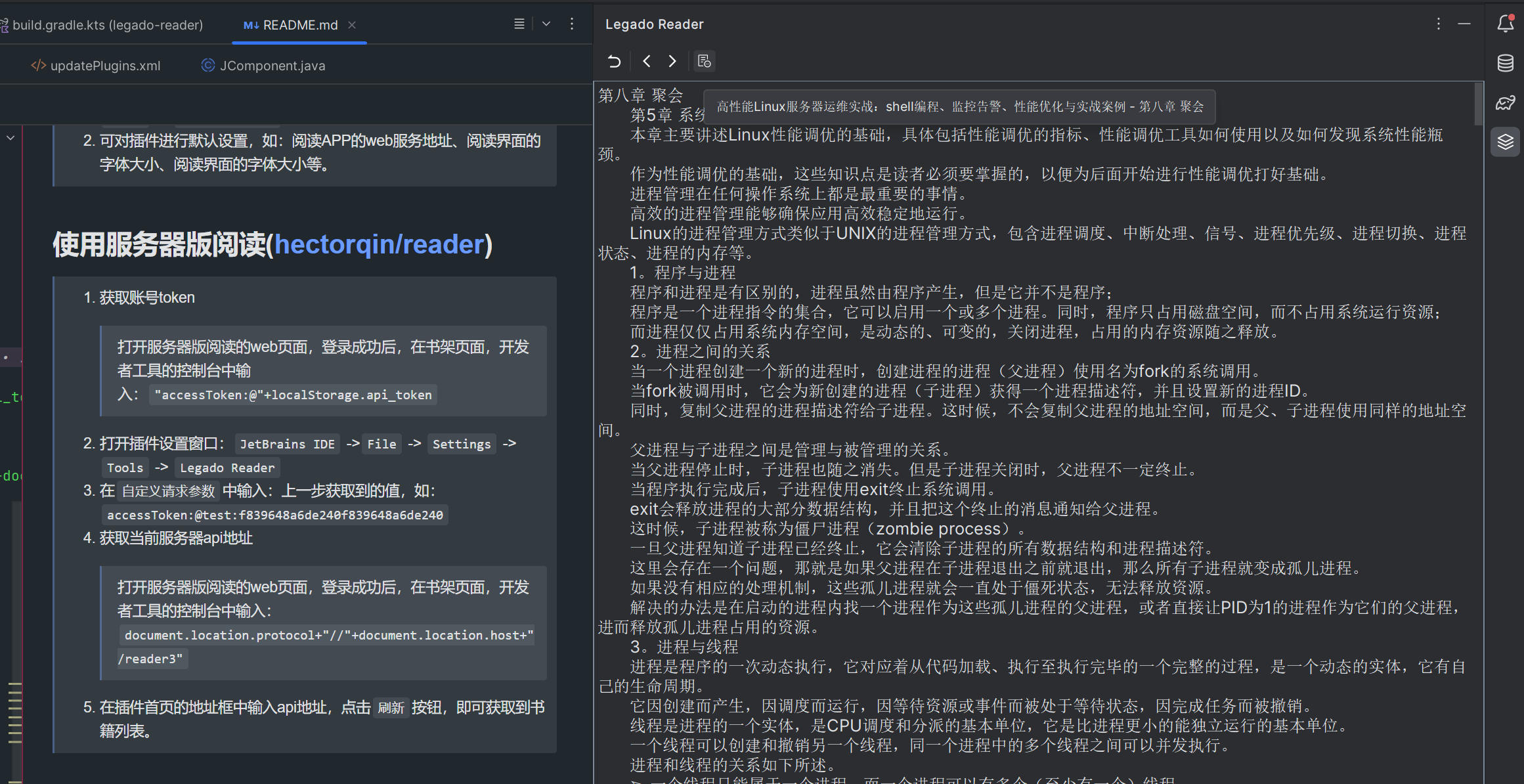The image size is (1524, 784).
Task: Click the chapter info document icon
Action: tap(704, 61)
